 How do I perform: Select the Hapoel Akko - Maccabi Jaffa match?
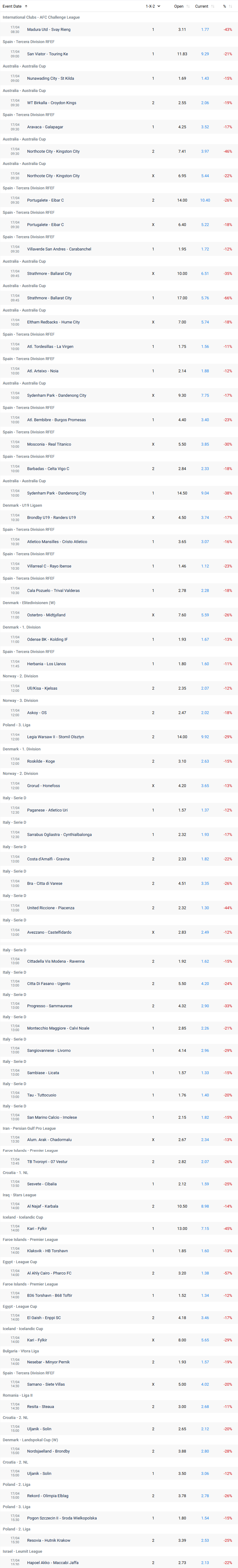[53, 1563]
